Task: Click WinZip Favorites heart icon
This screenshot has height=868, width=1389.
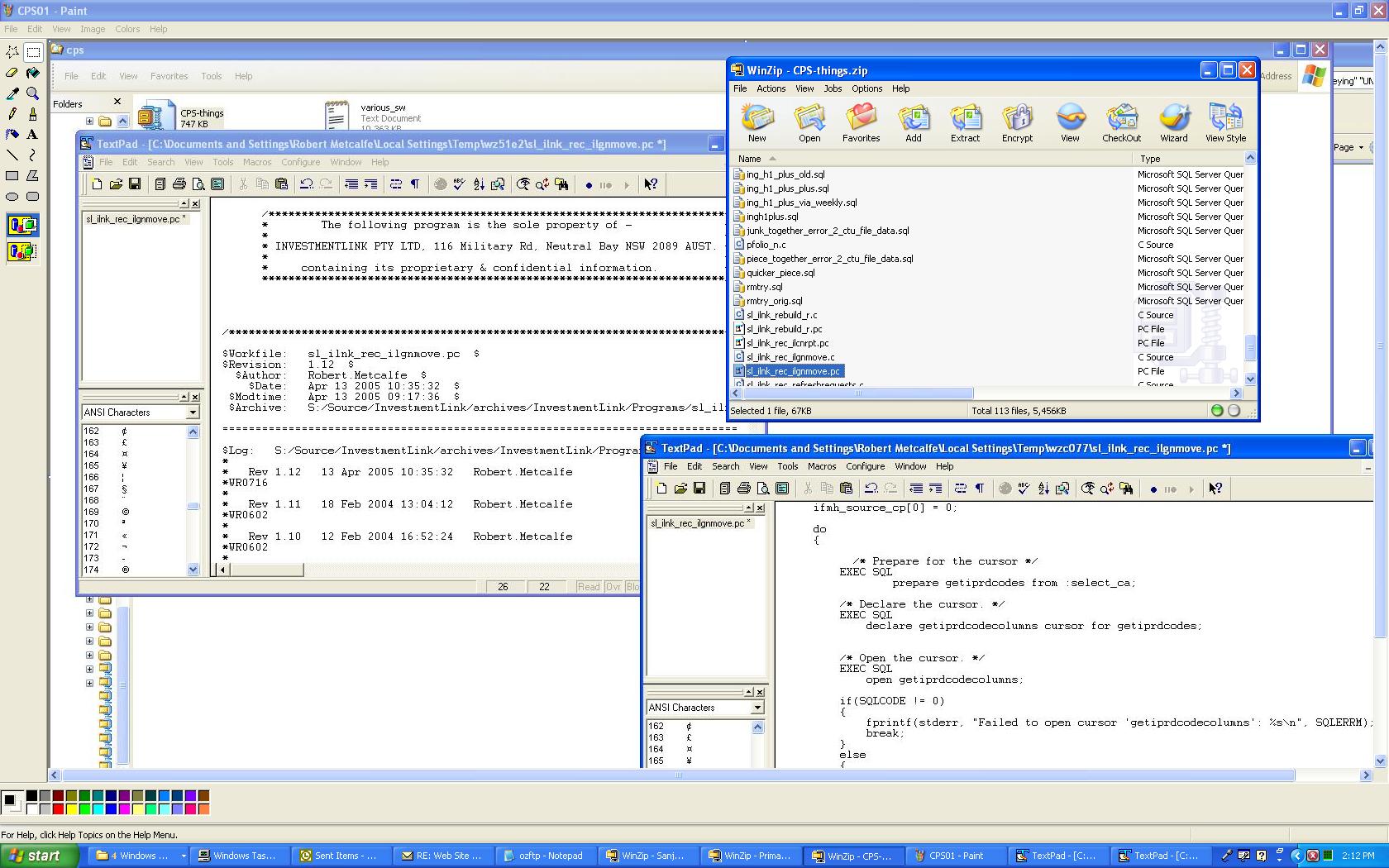Action: (861, 123)
